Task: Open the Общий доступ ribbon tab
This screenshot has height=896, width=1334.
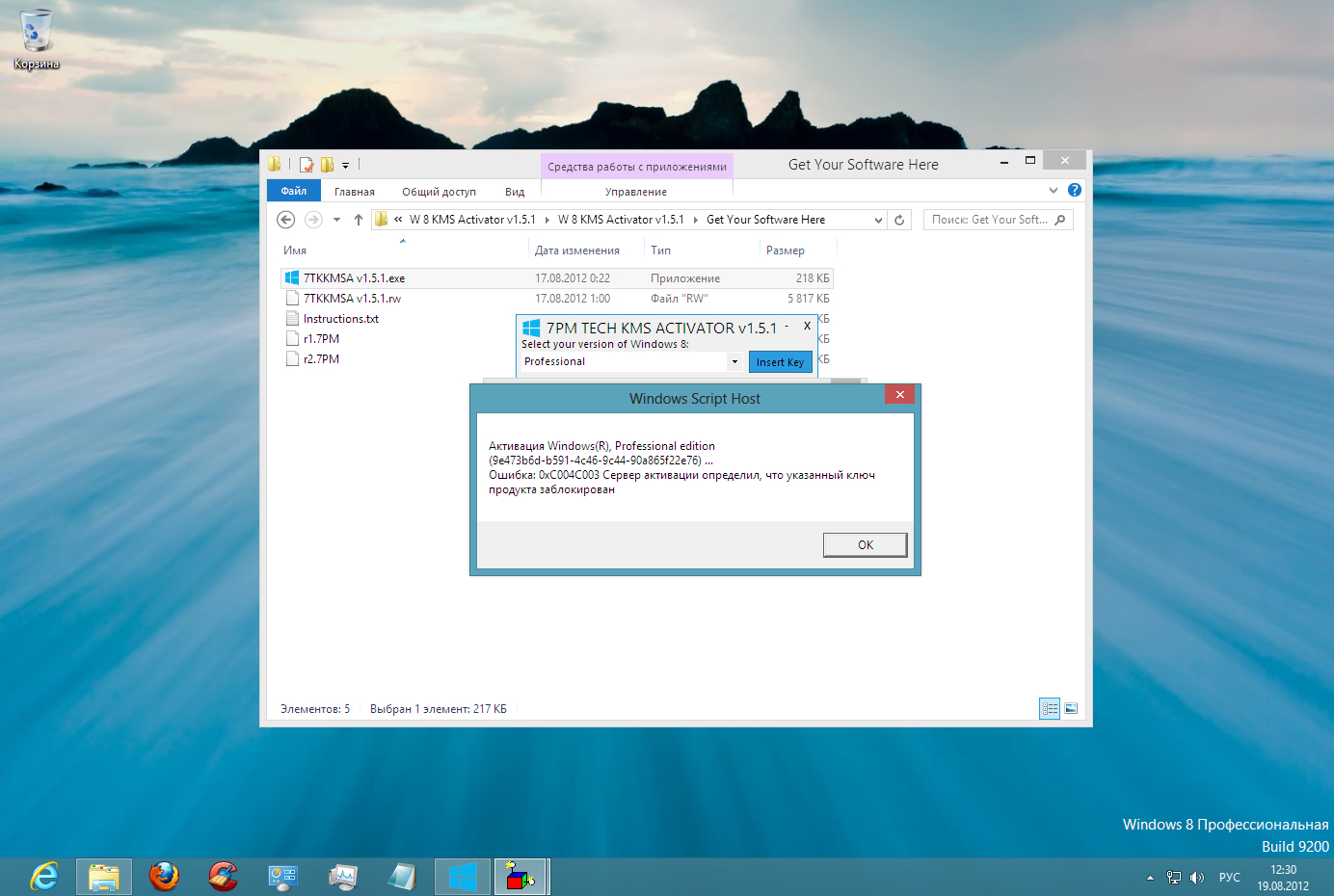Action: [x=439, y=192]
